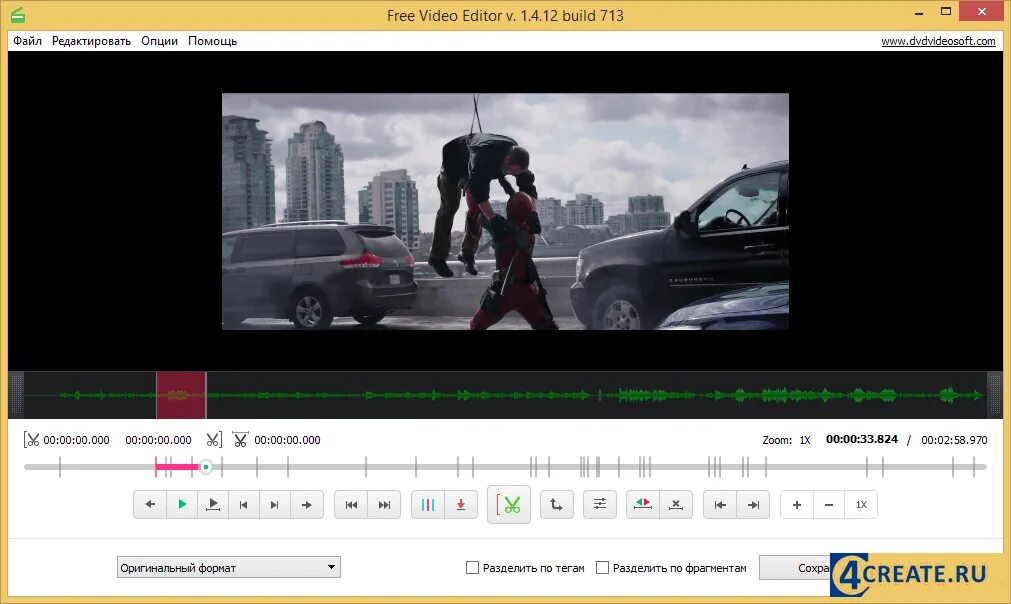Go to selection start arrow icon
Screen dimensions: 1011x604
(720, 505)
